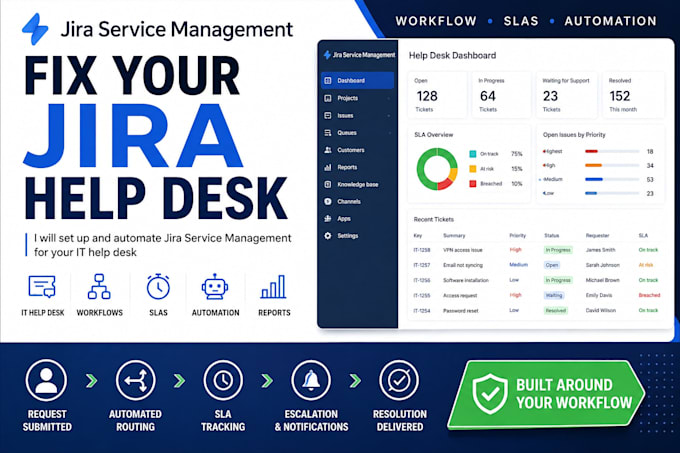Open the Waiting for Support card showing 23
The width and height of the screenshot is (680, 453).
566,95
